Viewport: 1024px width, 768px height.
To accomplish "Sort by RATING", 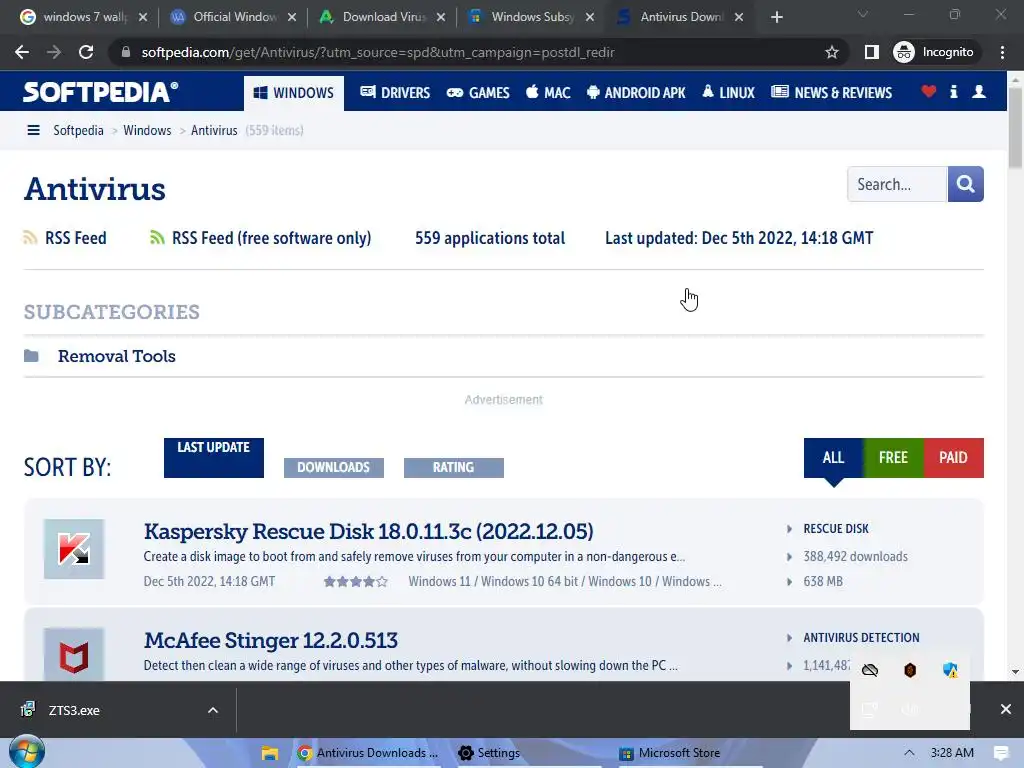I will point(454,468).
